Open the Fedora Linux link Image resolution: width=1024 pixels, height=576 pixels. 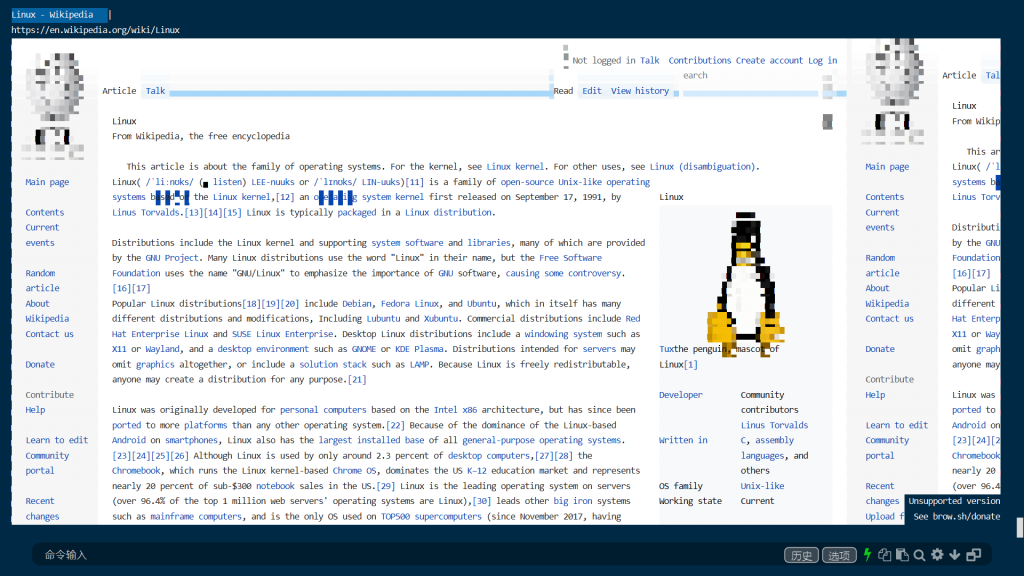[410, 304]
